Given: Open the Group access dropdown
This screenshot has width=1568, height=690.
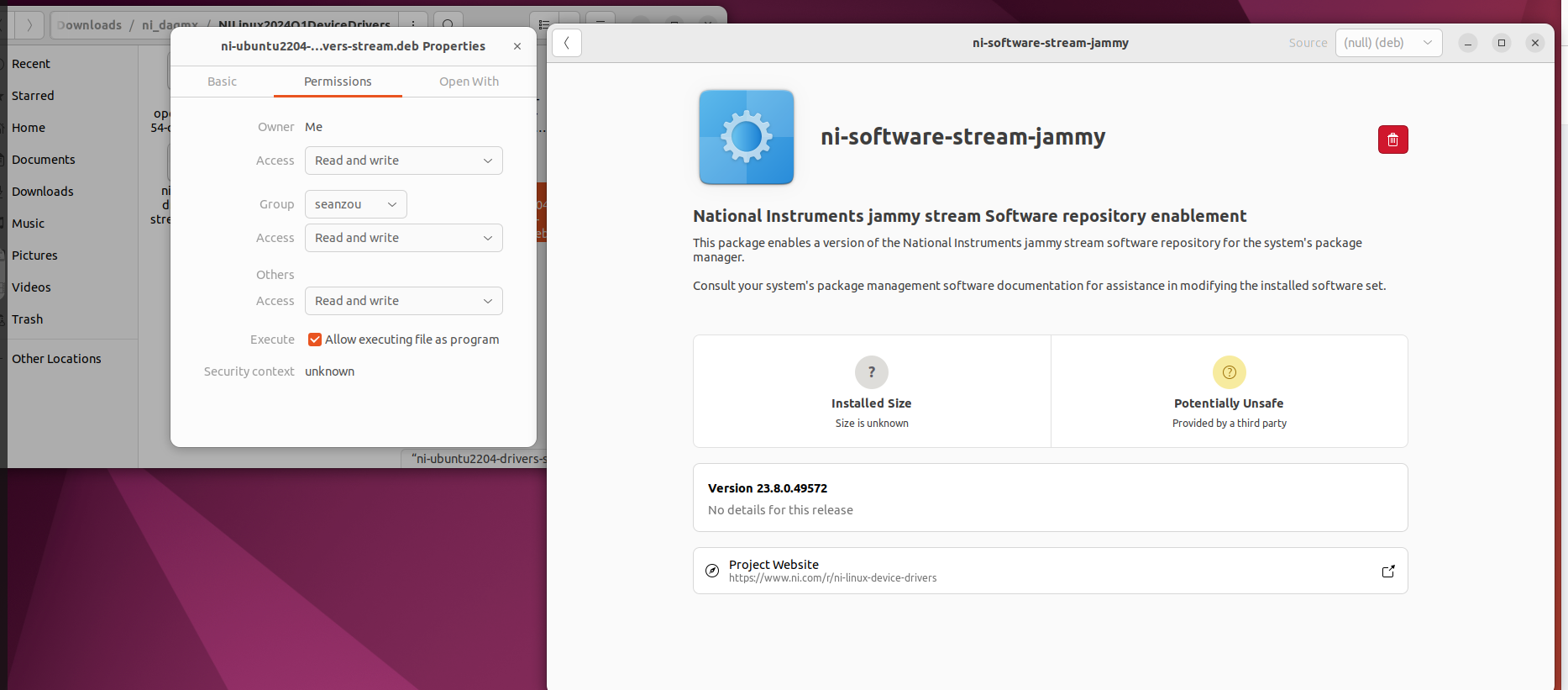Looking at the screenshot, I should click(403, 238).
